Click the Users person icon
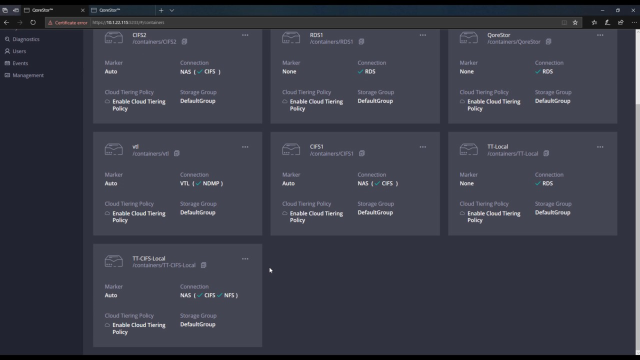 [7, 51]
